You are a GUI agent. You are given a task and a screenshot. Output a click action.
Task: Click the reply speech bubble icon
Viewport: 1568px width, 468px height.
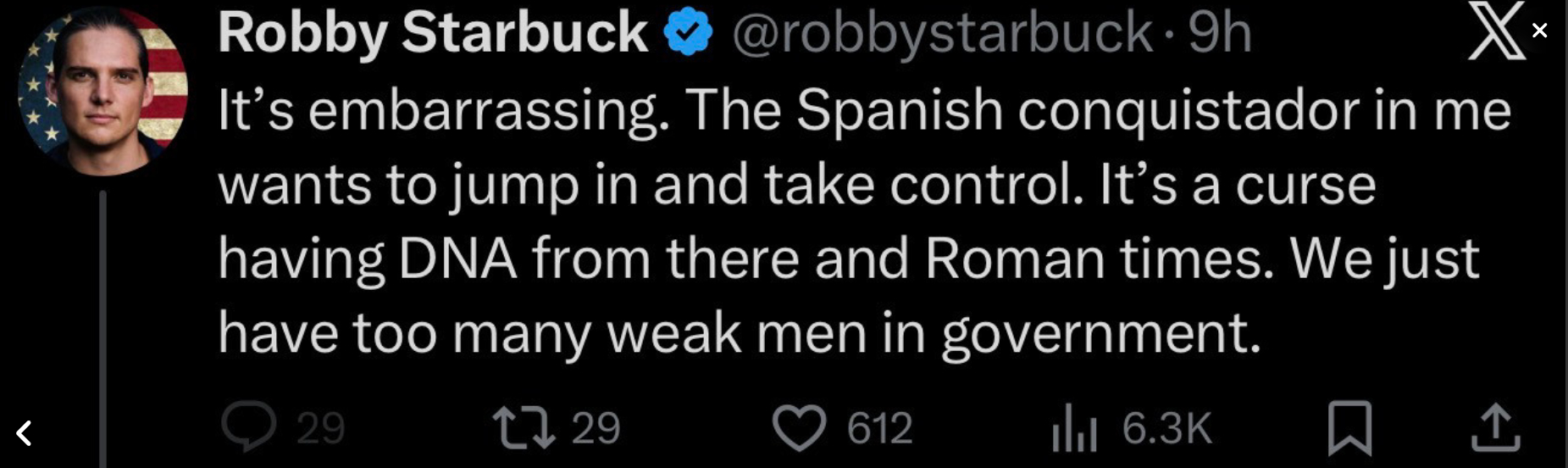248,426
